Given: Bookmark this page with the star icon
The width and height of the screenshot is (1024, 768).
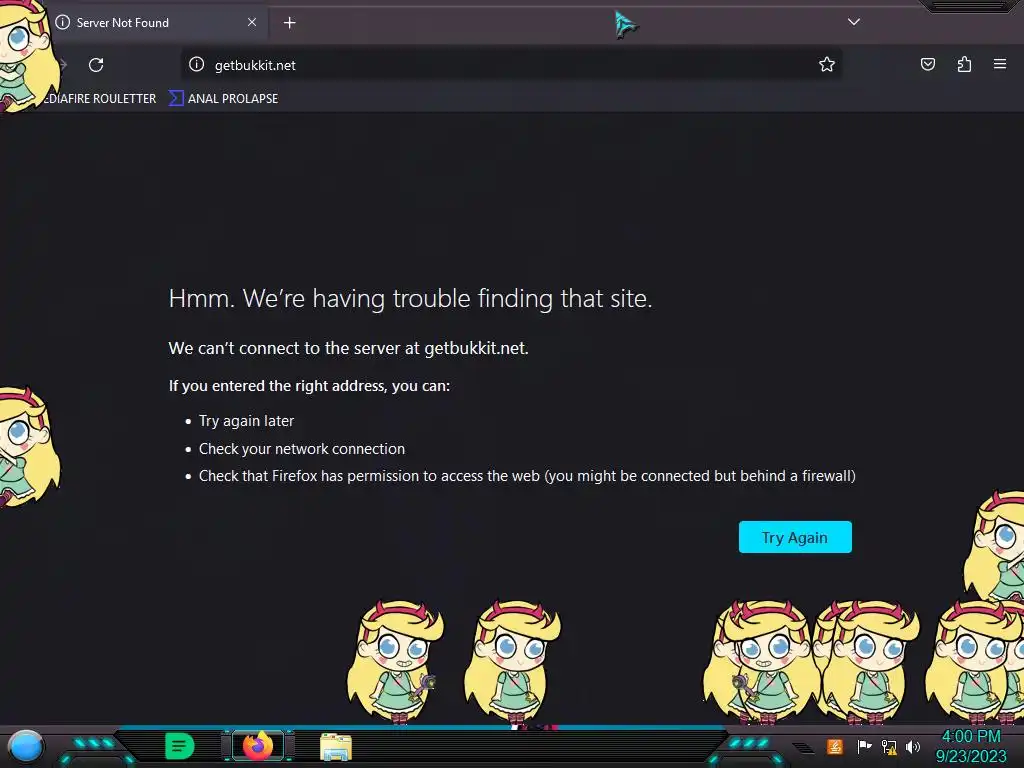Looking at the screenshot, I should coord(827,64).
